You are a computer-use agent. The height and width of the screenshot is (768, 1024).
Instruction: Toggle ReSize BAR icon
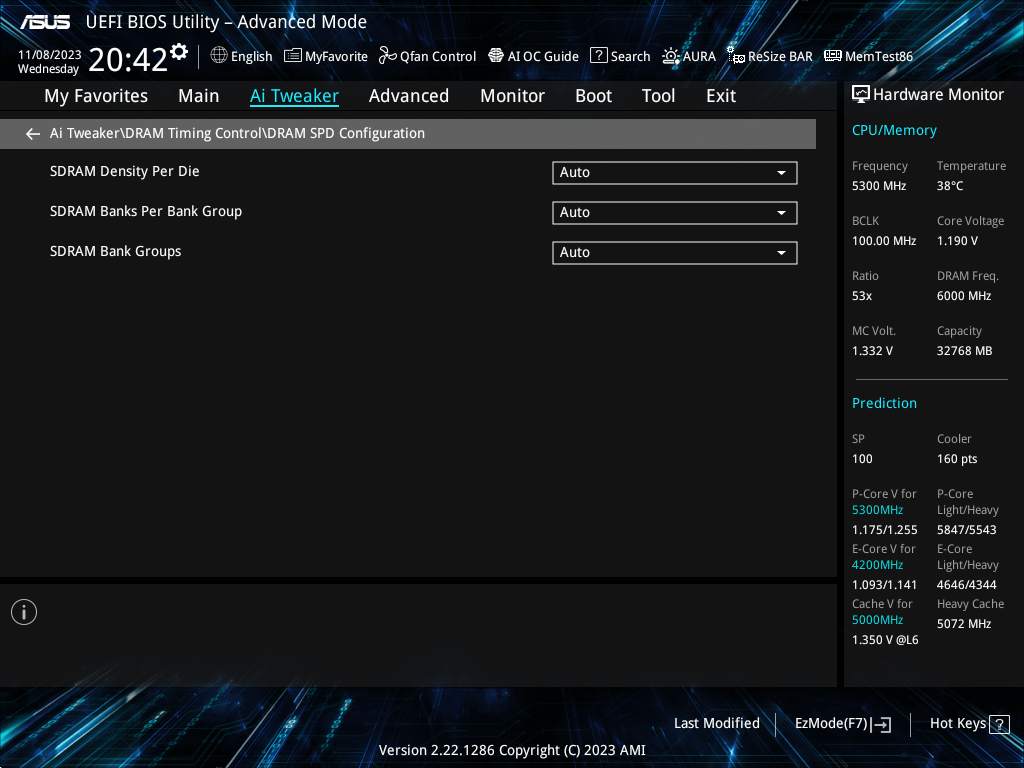[736, 56]
